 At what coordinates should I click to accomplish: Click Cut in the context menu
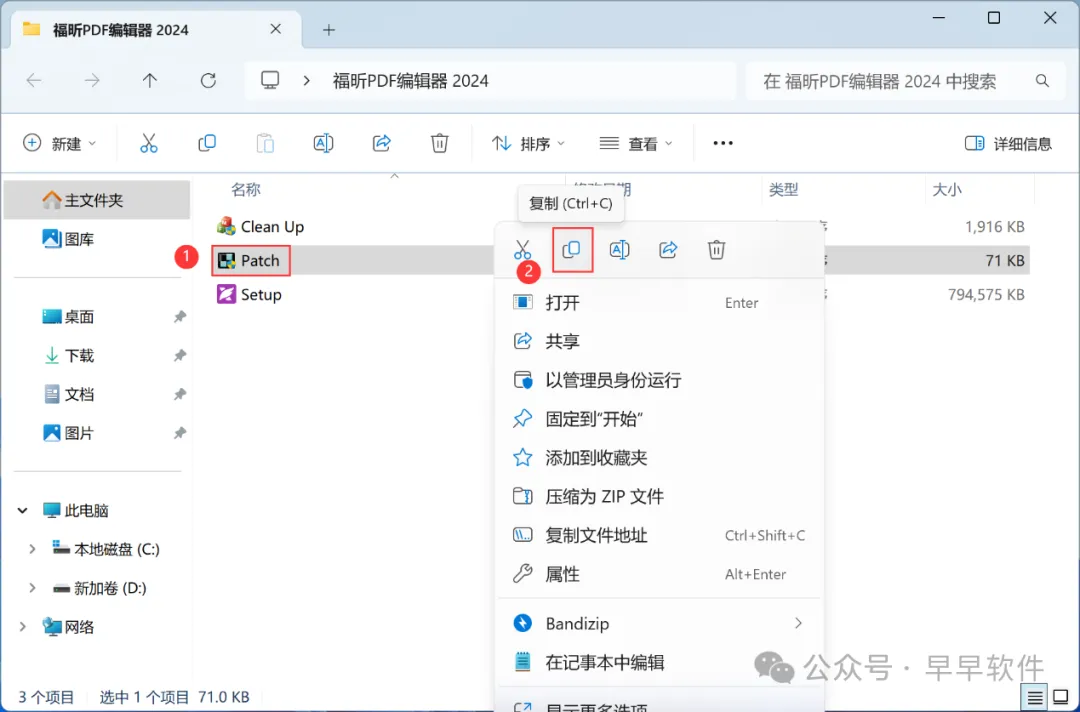point(522,249)
